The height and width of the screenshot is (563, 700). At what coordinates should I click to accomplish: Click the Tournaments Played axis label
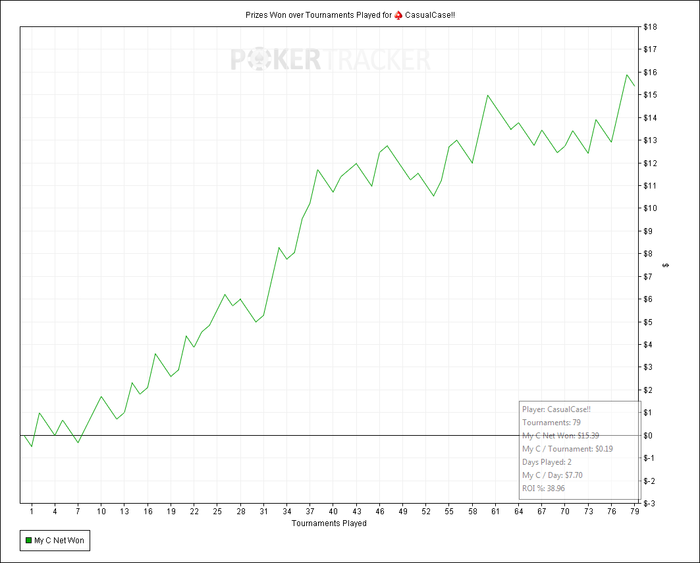329,523
